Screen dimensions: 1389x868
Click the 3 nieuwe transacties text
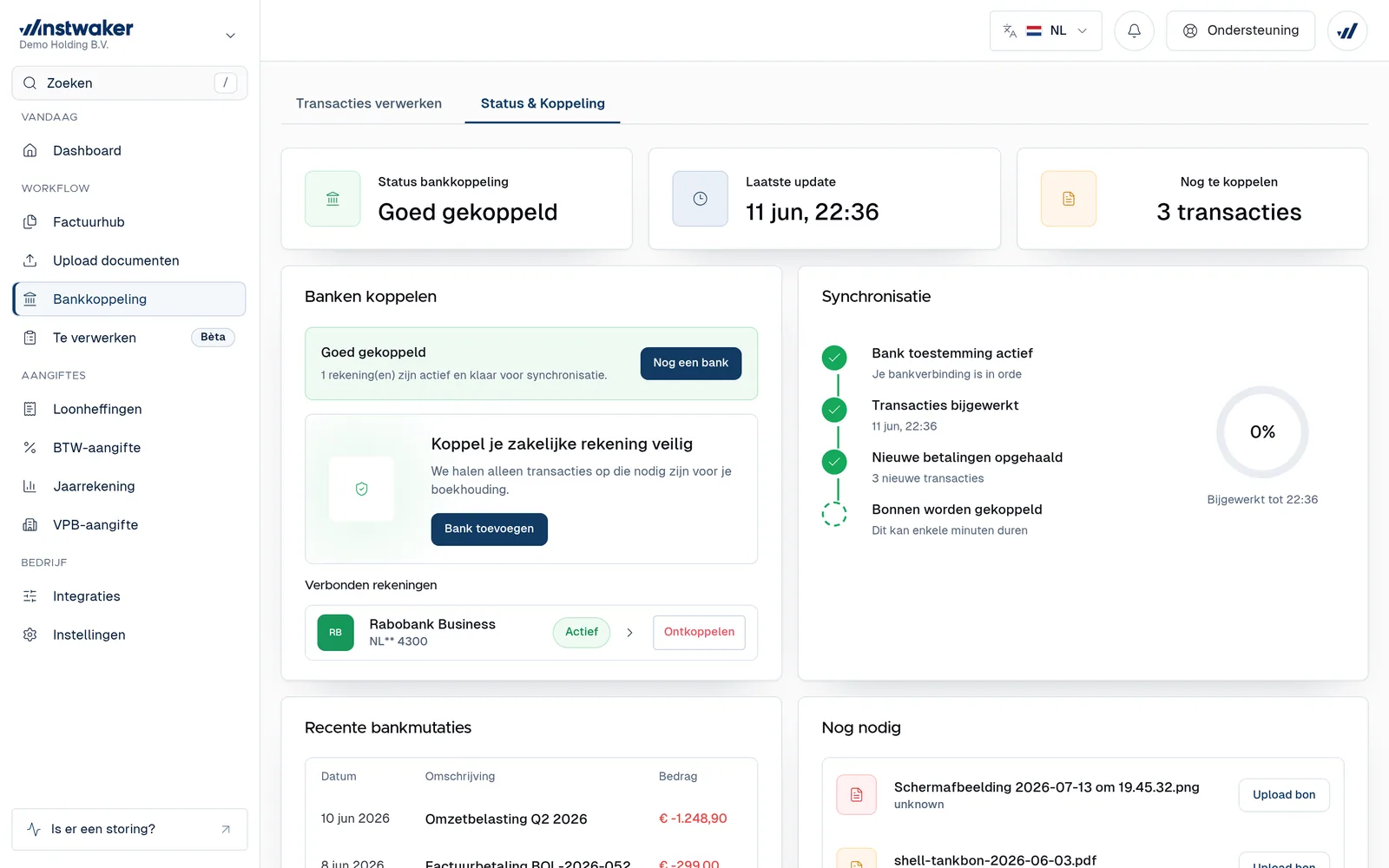tap(928, 478)
